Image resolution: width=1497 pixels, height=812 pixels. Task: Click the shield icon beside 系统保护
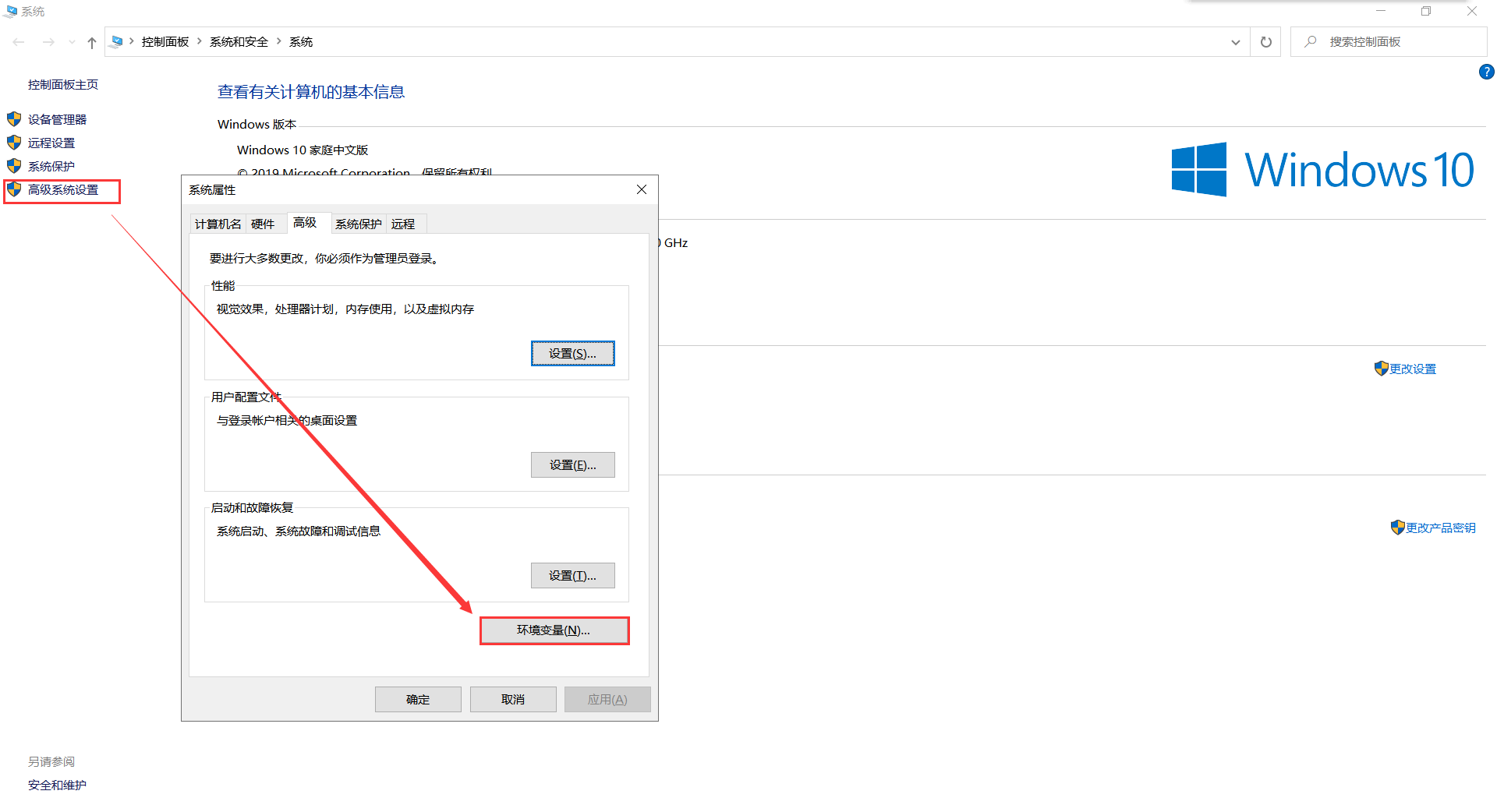tap(14, 166)
